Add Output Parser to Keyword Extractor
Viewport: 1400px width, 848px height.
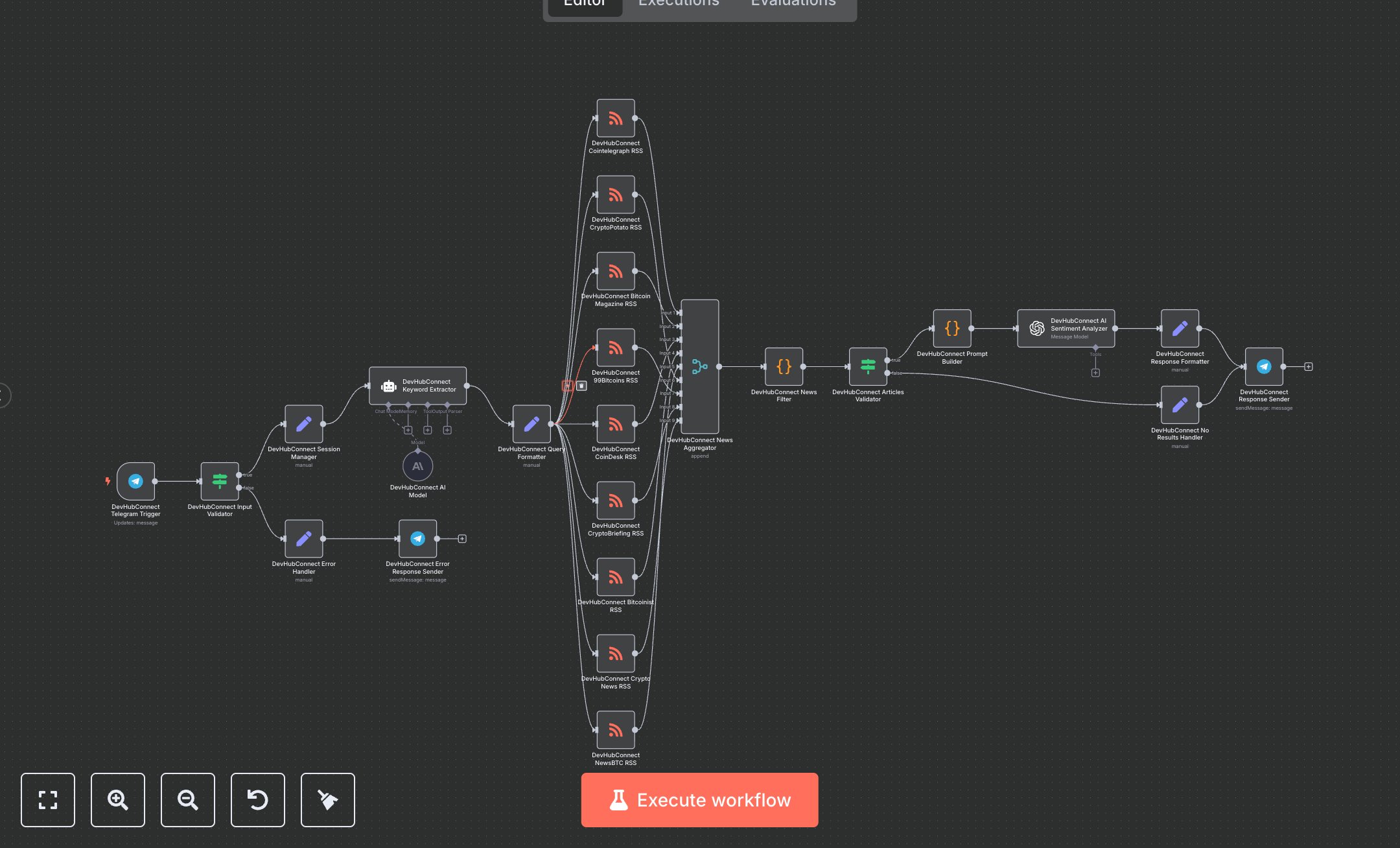point(447,430)
